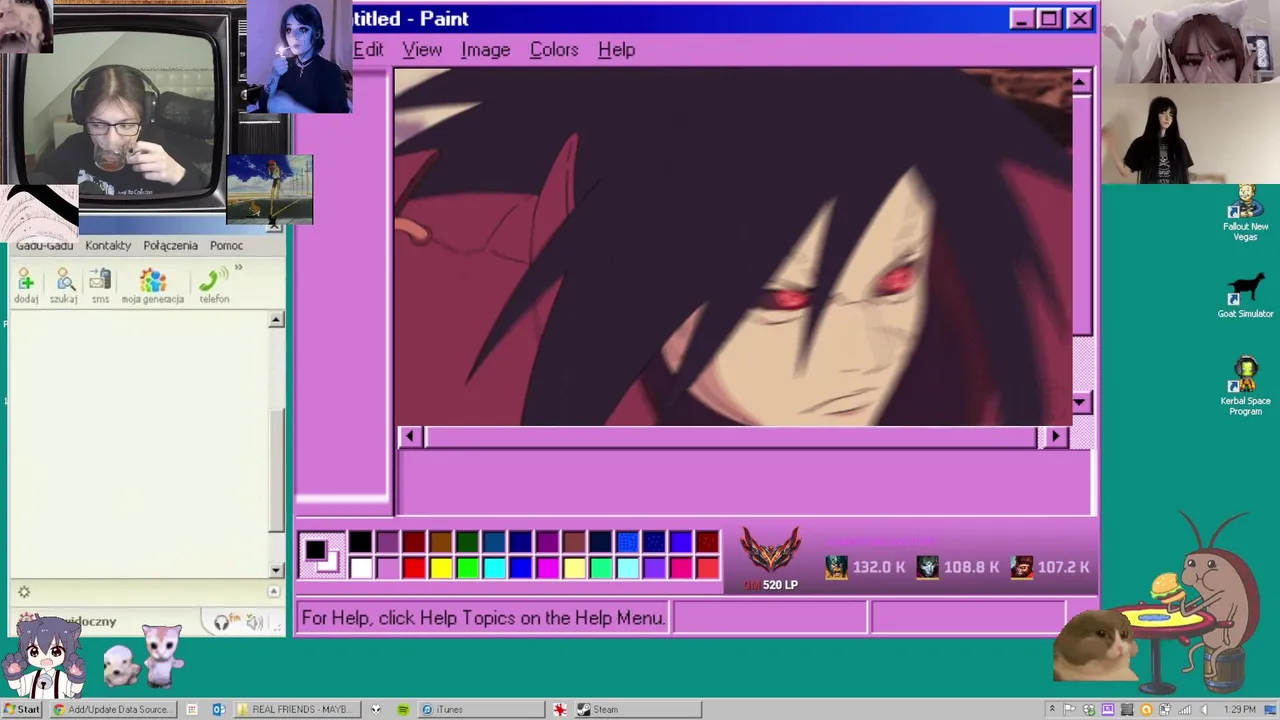
Task: Open the Edit menu in Paint
Action: pos(368,49)
